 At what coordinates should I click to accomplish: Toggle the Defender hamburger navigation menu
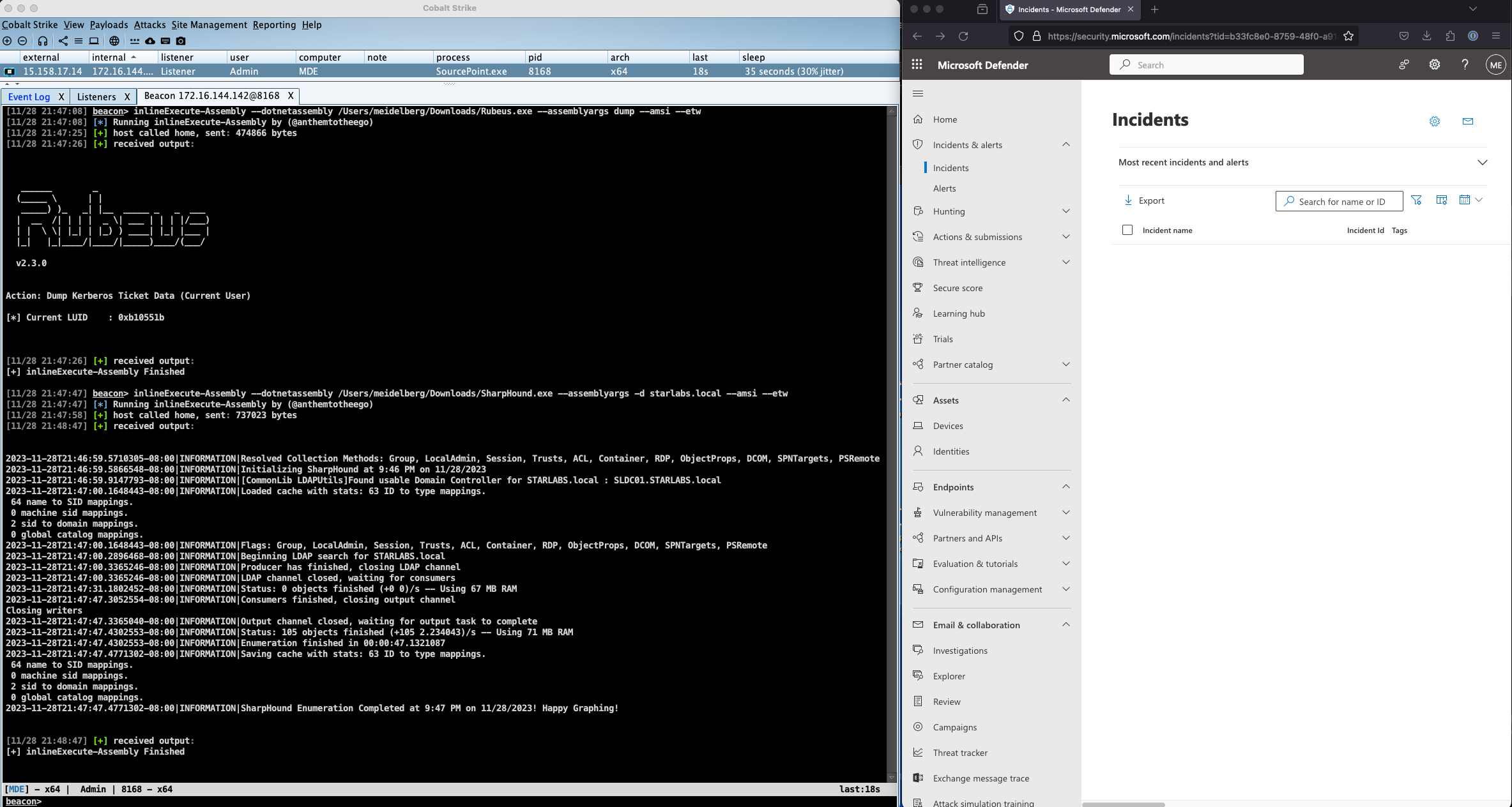(x=918, y=94)
